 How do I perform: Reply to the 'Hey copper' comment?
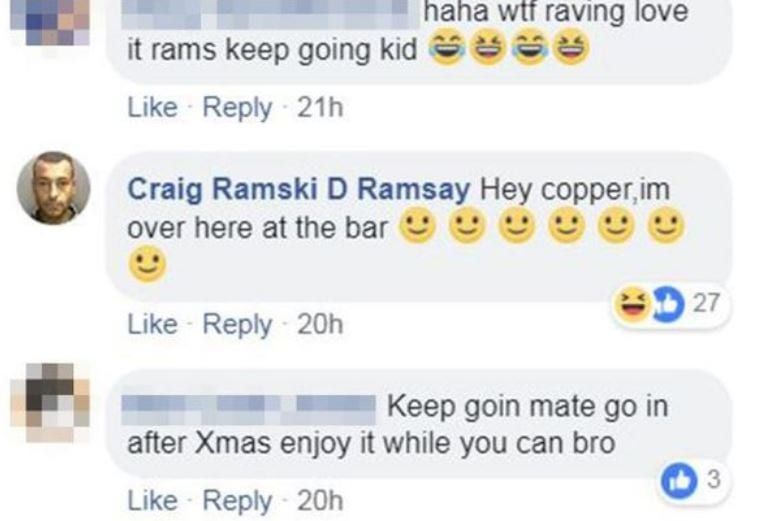(x=237, y=325)
